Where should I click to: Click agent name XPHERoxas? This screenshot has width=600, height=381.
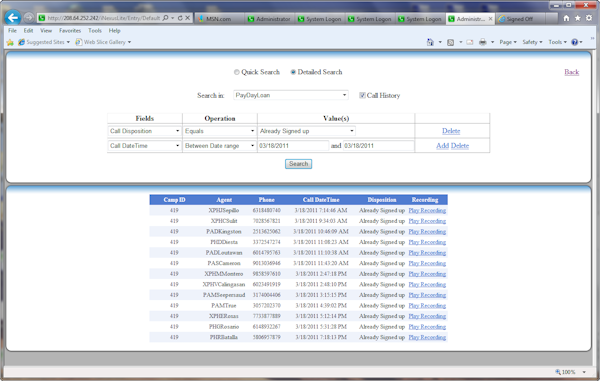point(224,316)
